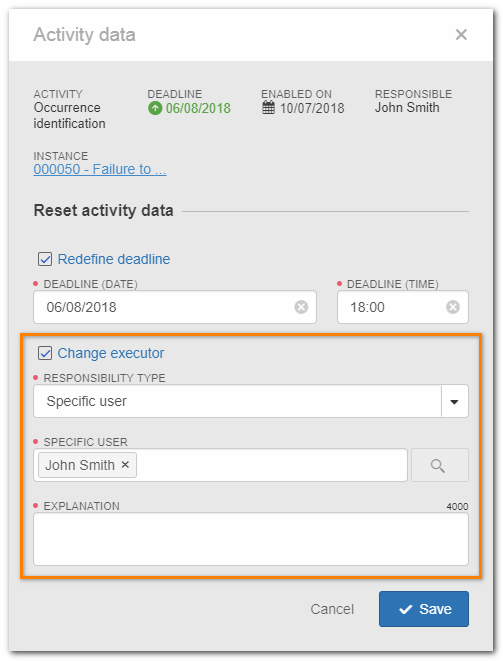Save the activity data changes

tap(424, 609)
